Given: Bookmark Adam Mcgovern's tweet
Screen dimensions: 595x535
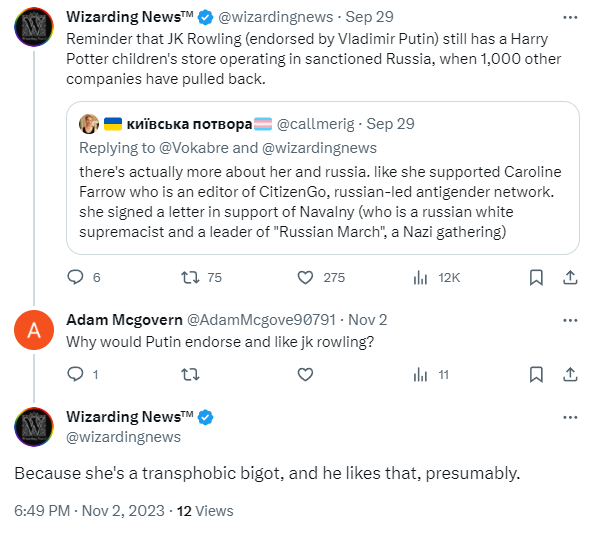Looking at the screenshot, I should 536,374.
